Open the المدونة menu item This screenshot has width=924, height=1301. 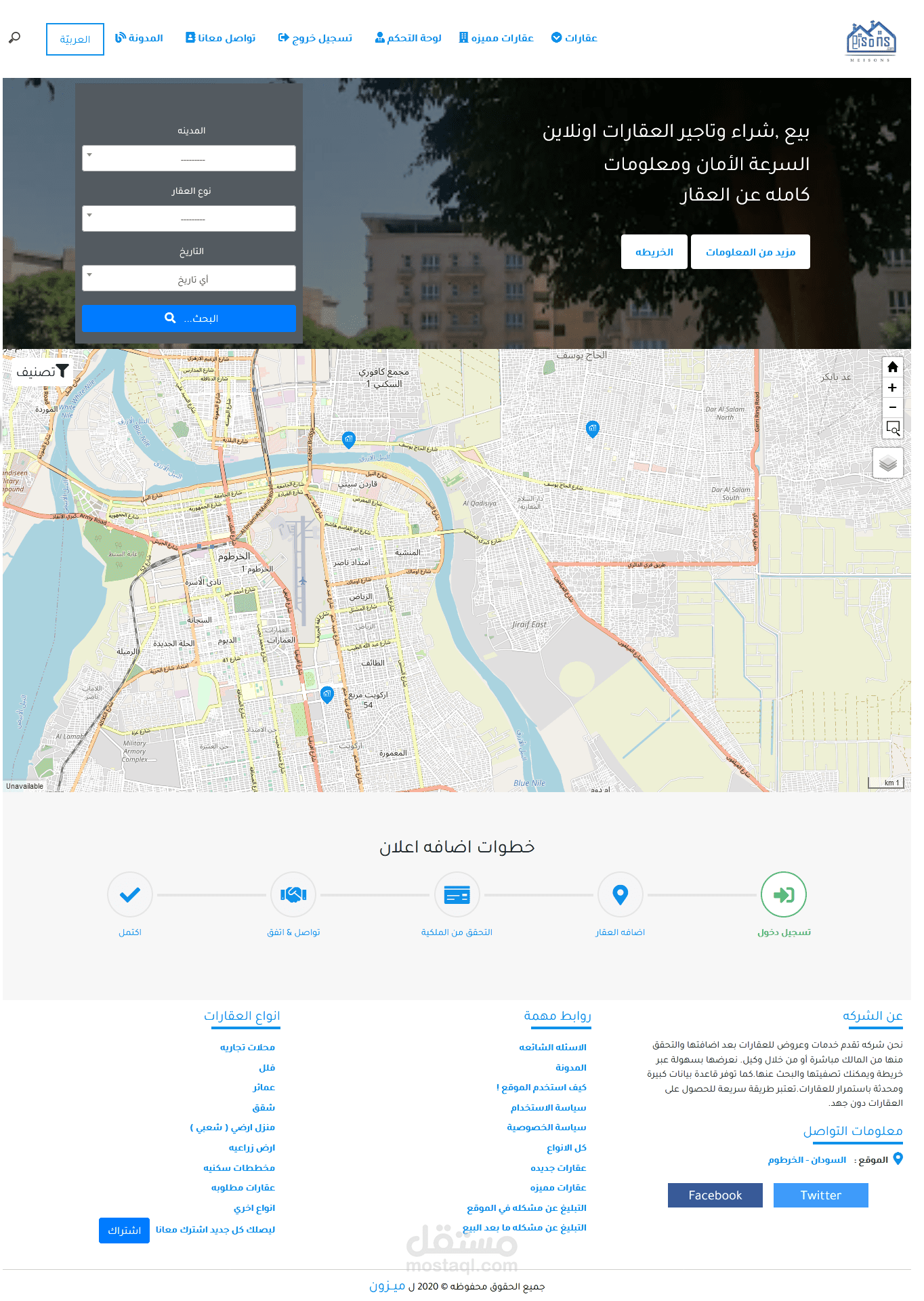pos(139,38)
